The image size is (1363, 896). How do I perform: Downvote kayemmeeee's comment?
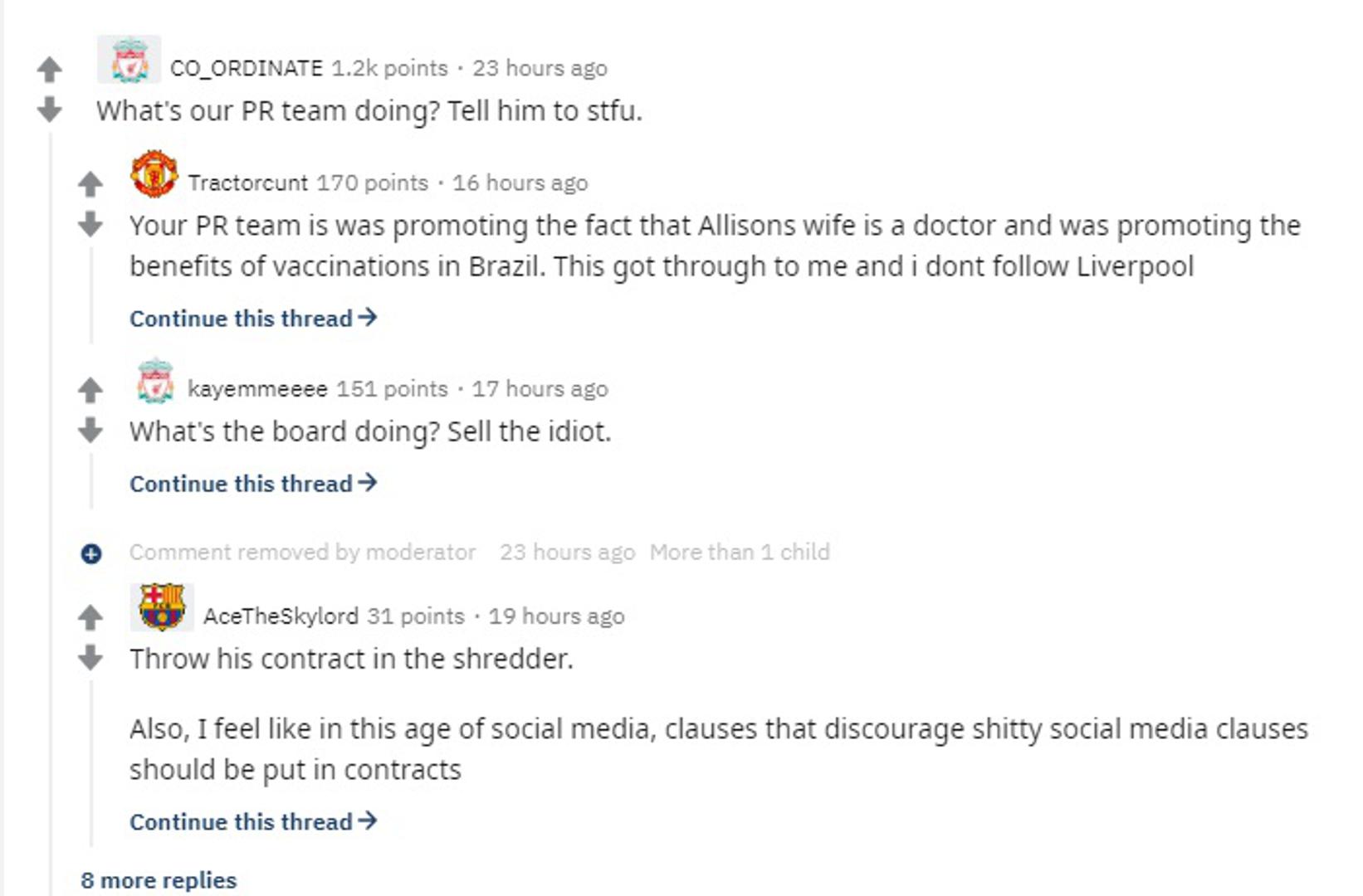90,430
